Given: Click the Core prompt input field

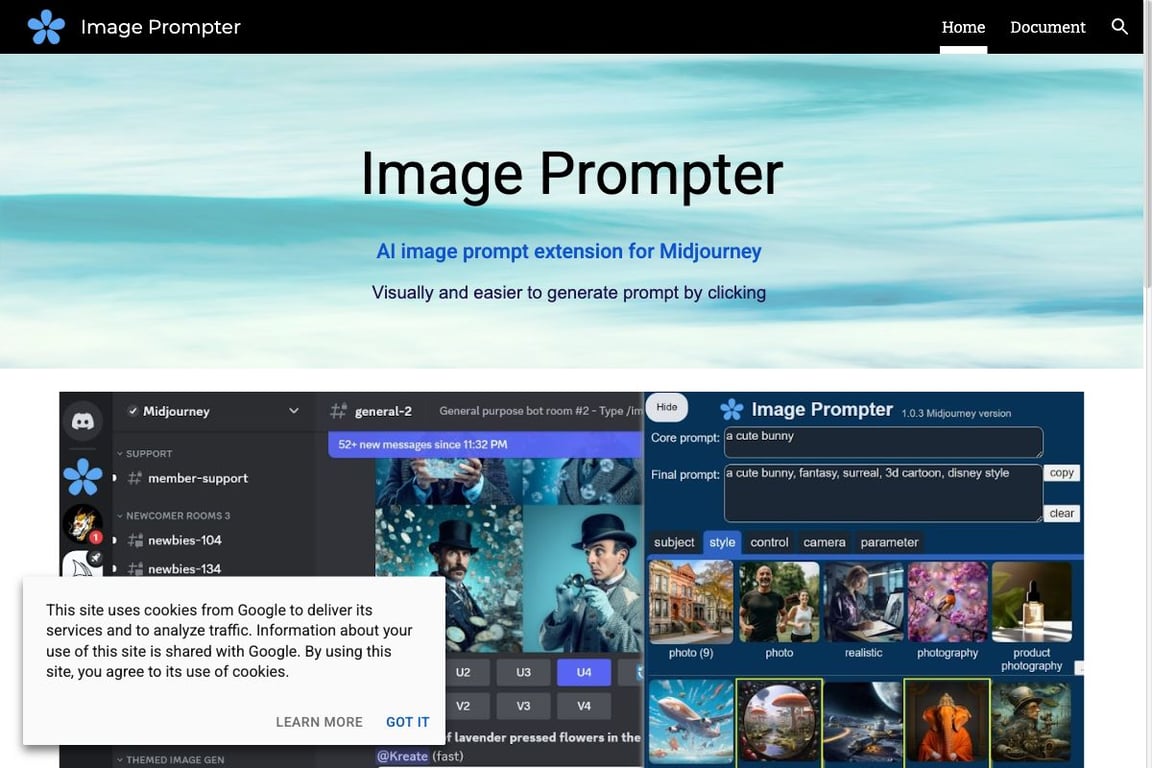Looking at the screenshot, I should pos(883,442).
